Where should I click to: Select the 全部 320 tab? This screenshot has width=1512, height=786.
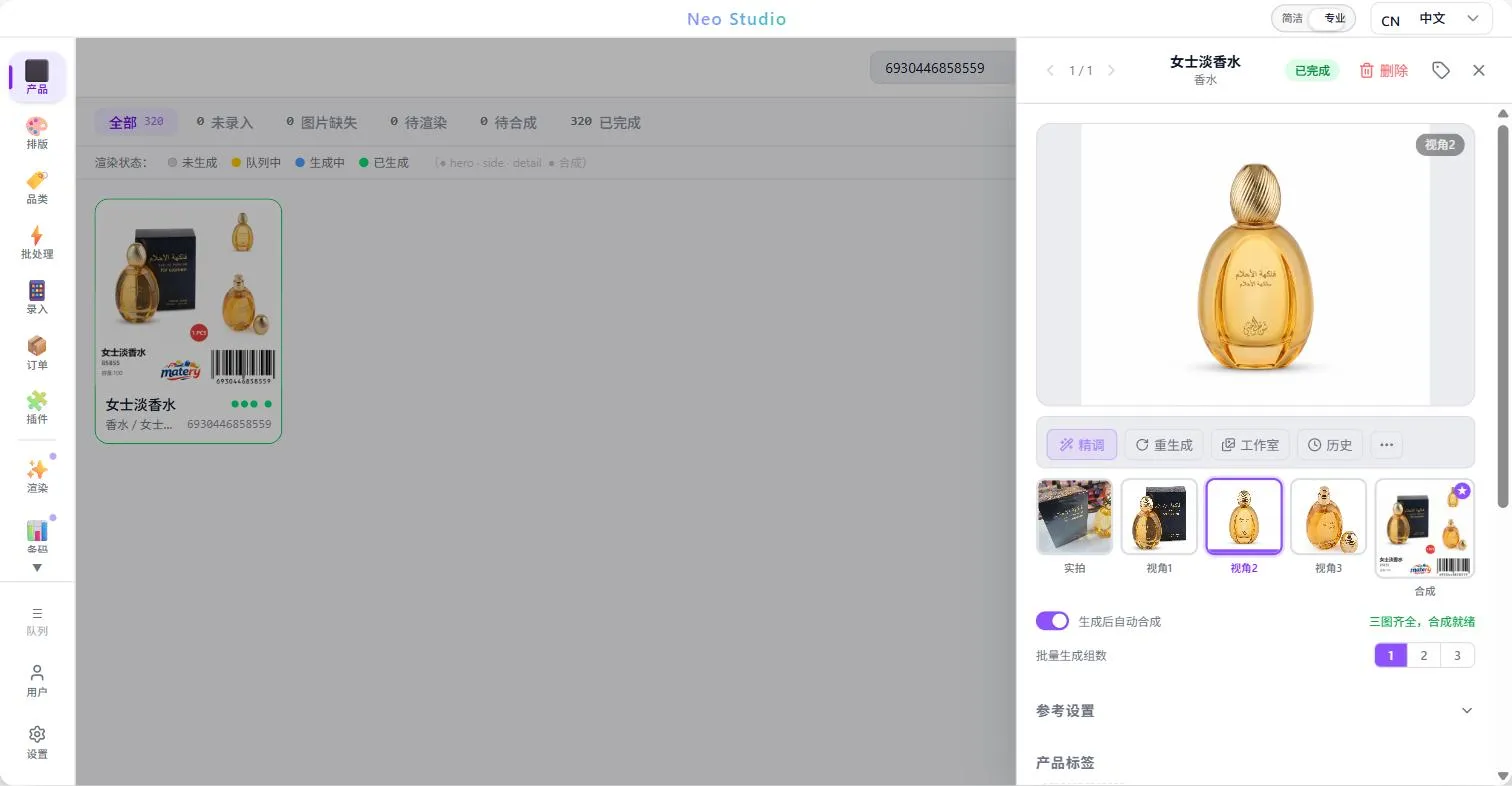coord(136,122)
